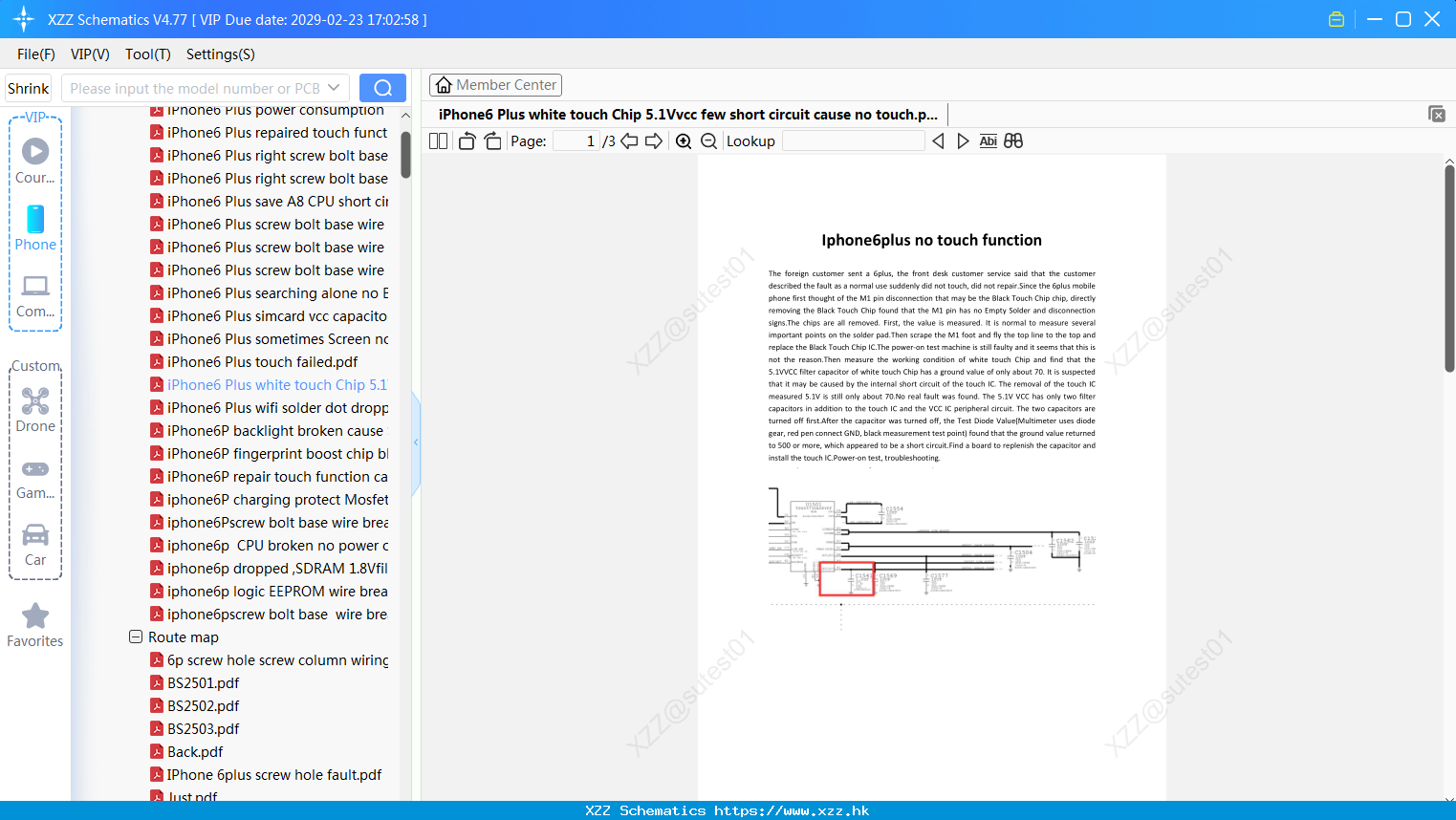The height and width of the screenshot is (820, 1456).
Task: Open the Car category
Action: (35, 545)
